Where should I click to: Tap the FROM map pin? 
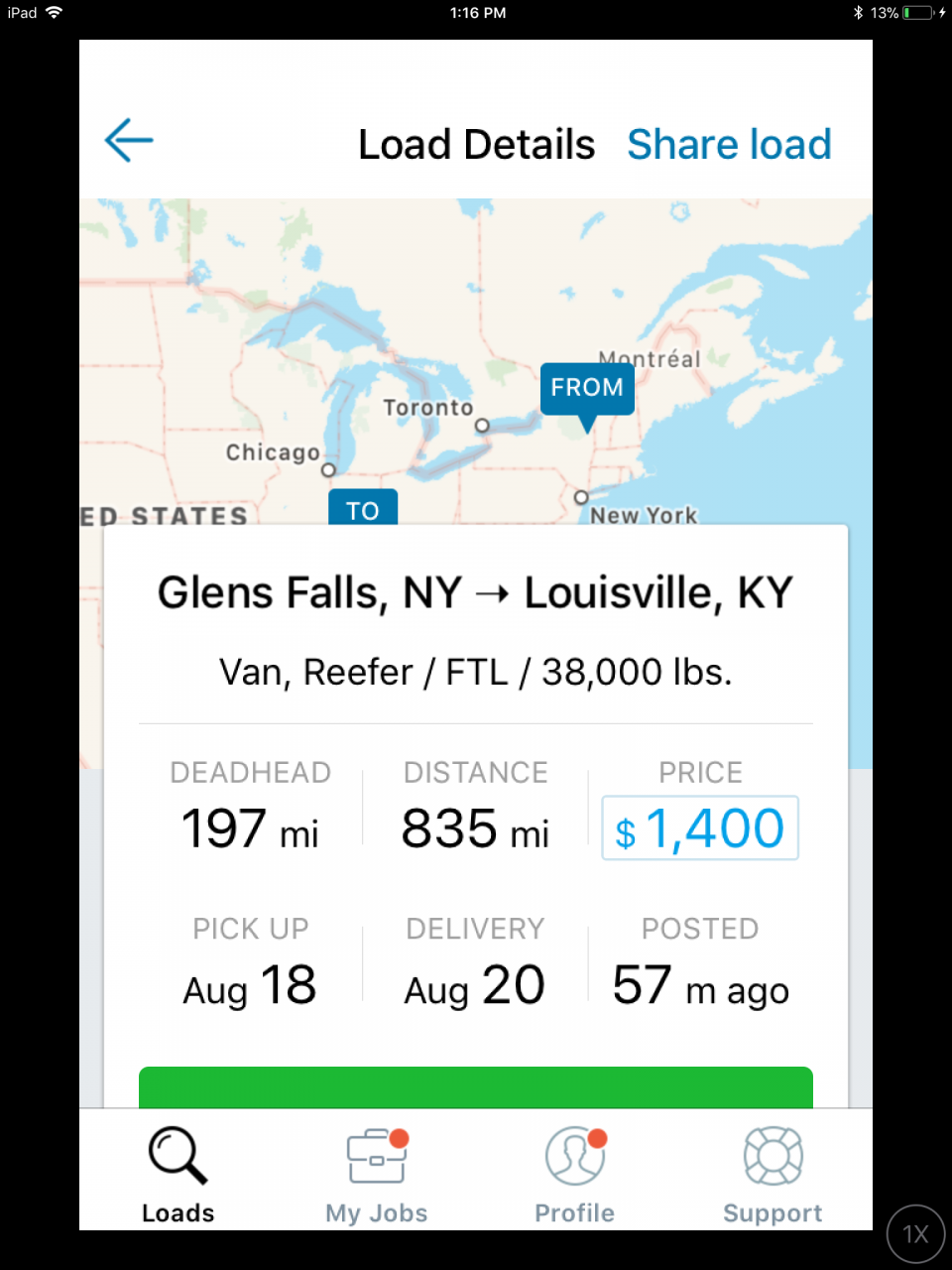tap(587, 390)
